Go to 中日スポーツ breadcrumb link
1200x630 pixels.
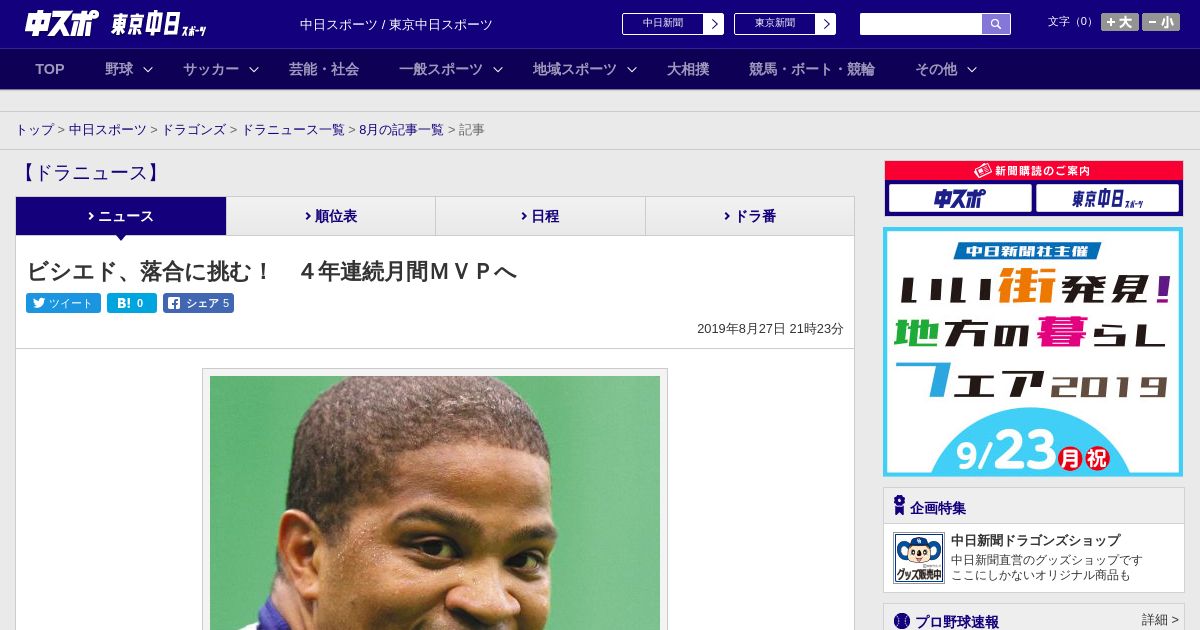pos(108,130)
